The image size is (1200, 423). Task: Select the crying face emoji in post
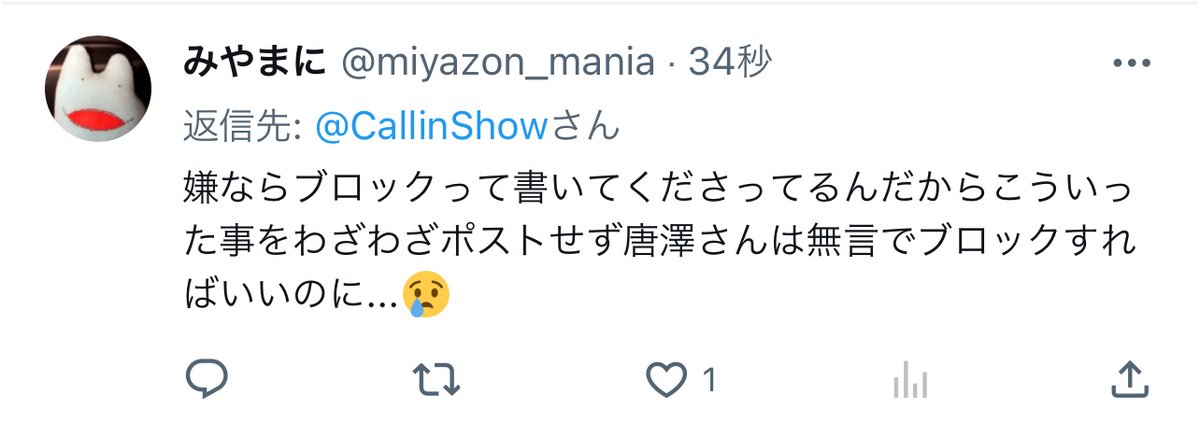click(x=425, y=296)
